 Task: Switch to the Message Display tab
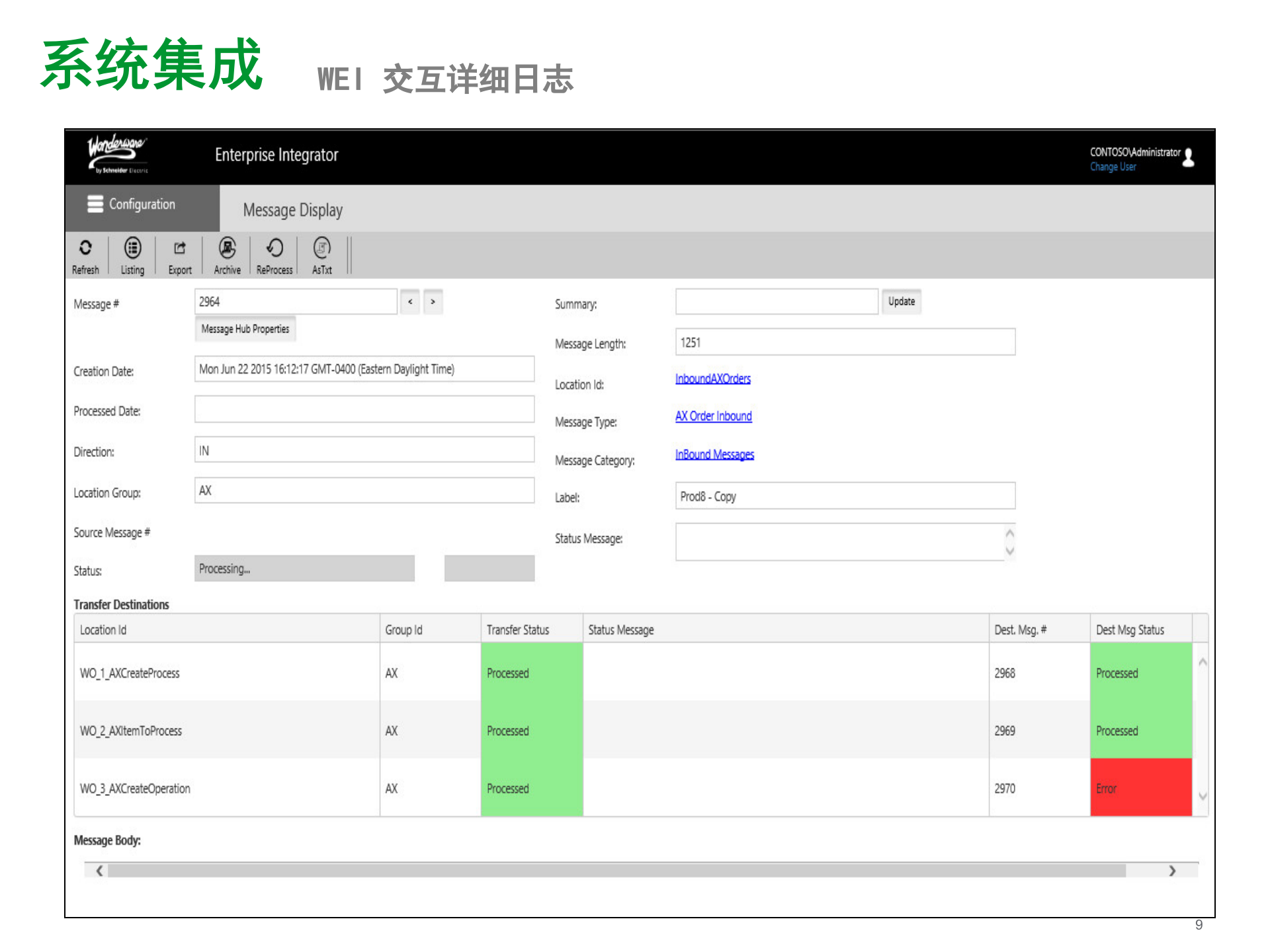(x=293, y=210)
